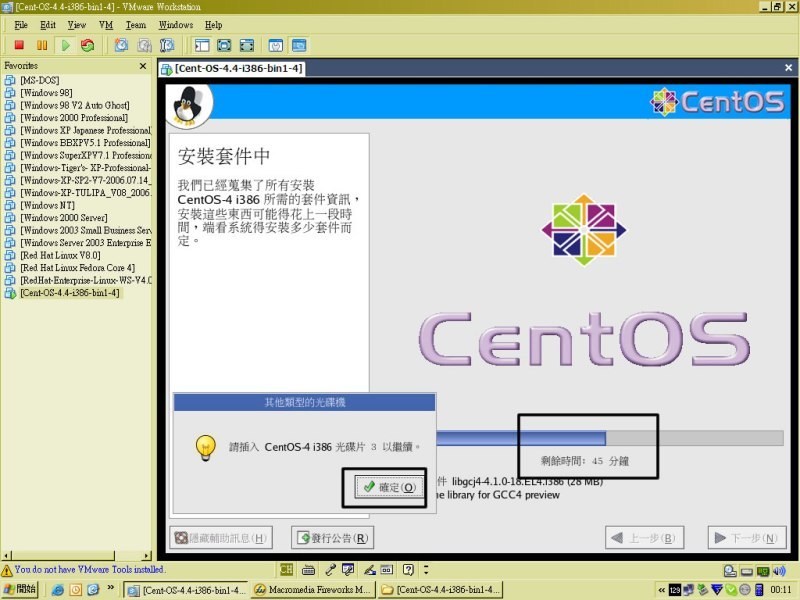
Task: Expand the Quick Launch overflow chevron
Action: pos(111,588)
